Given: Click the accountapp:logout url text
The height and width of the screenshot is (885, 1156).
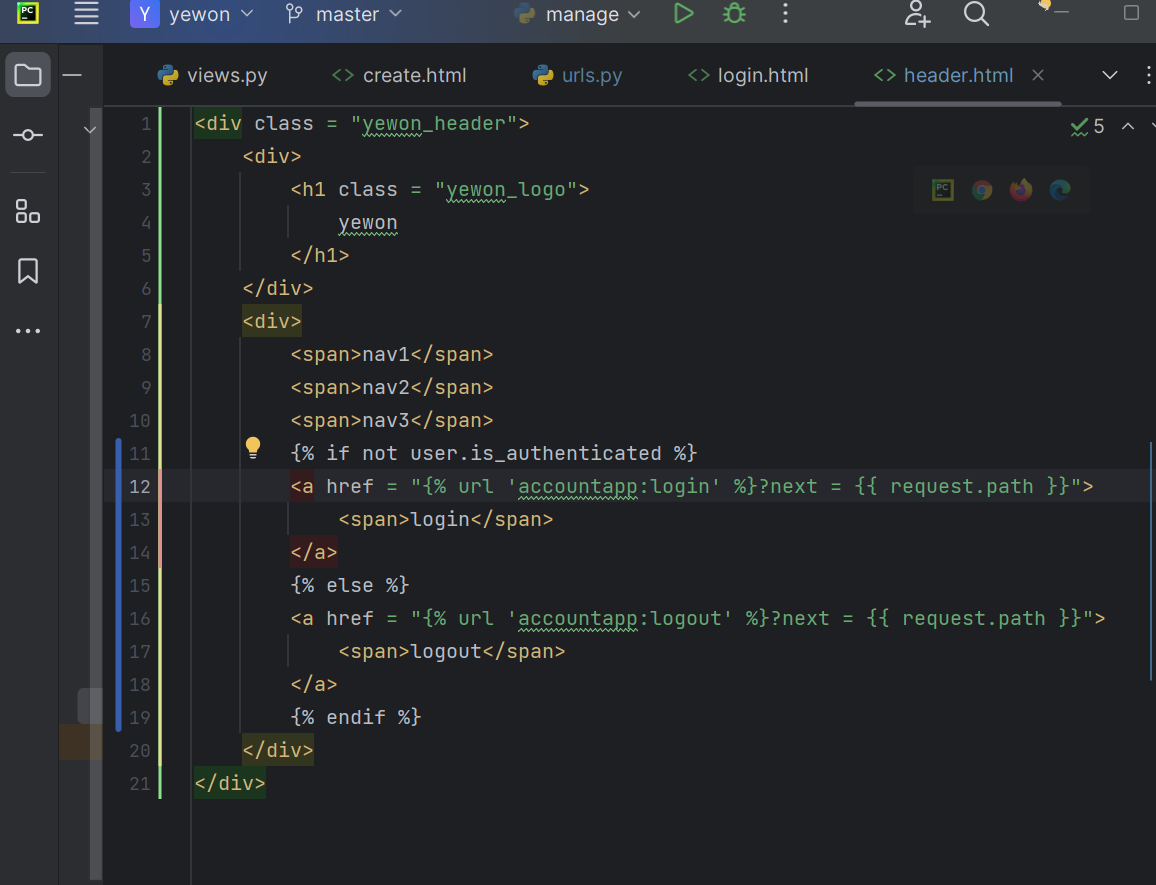Looking at the screenshot, I should (x=619, y=618).
